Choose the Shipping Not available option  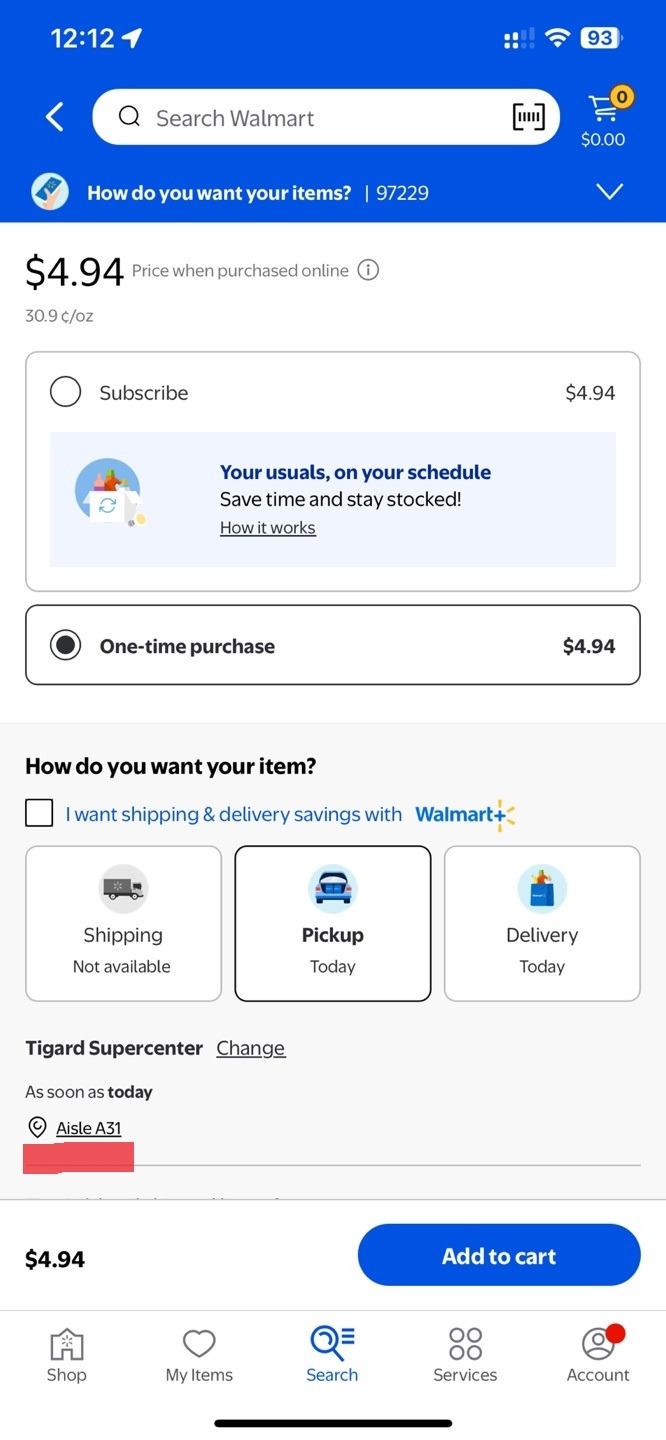click(123, 923)
